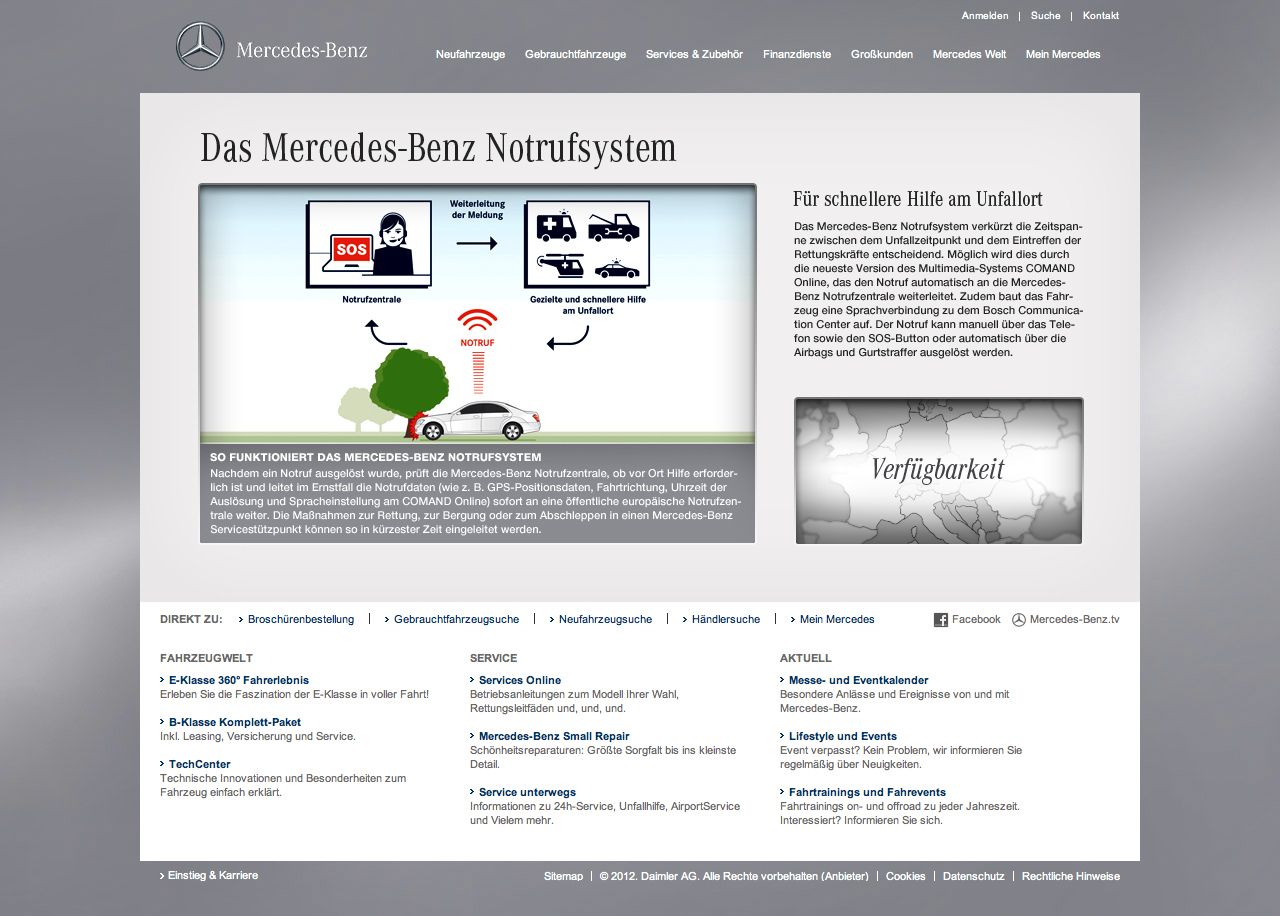
Task: Click the Mercedes-Benz star logo
Action: coord(200,47)
